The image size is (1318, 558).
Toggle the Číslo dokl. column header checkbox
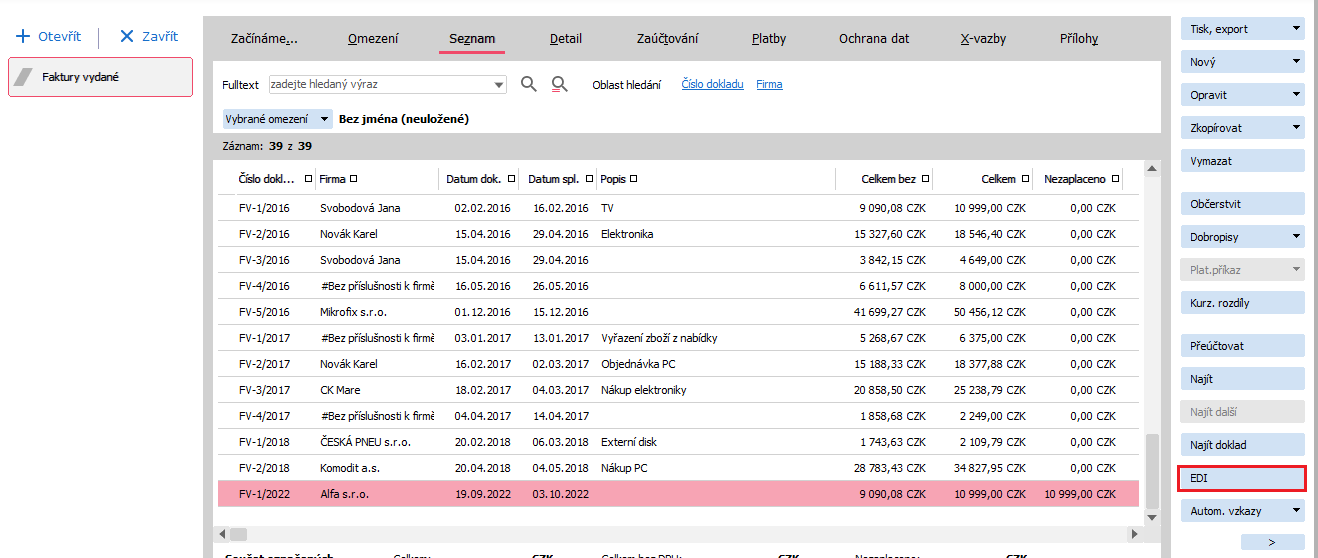pyautogui.click(x=308, y=179)
